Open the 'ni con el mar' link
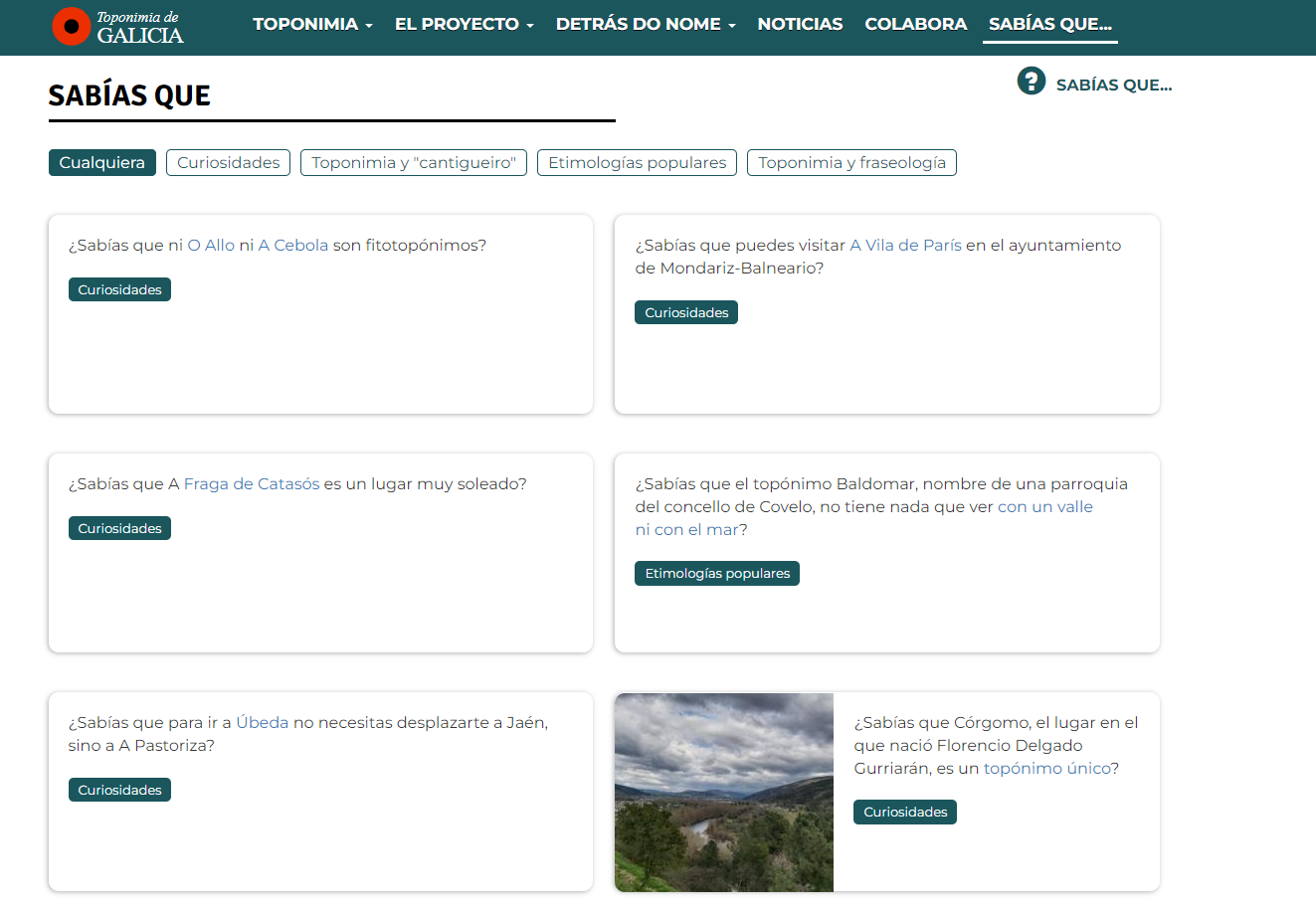The image size is (1316, 910). (x=687, y=530)
